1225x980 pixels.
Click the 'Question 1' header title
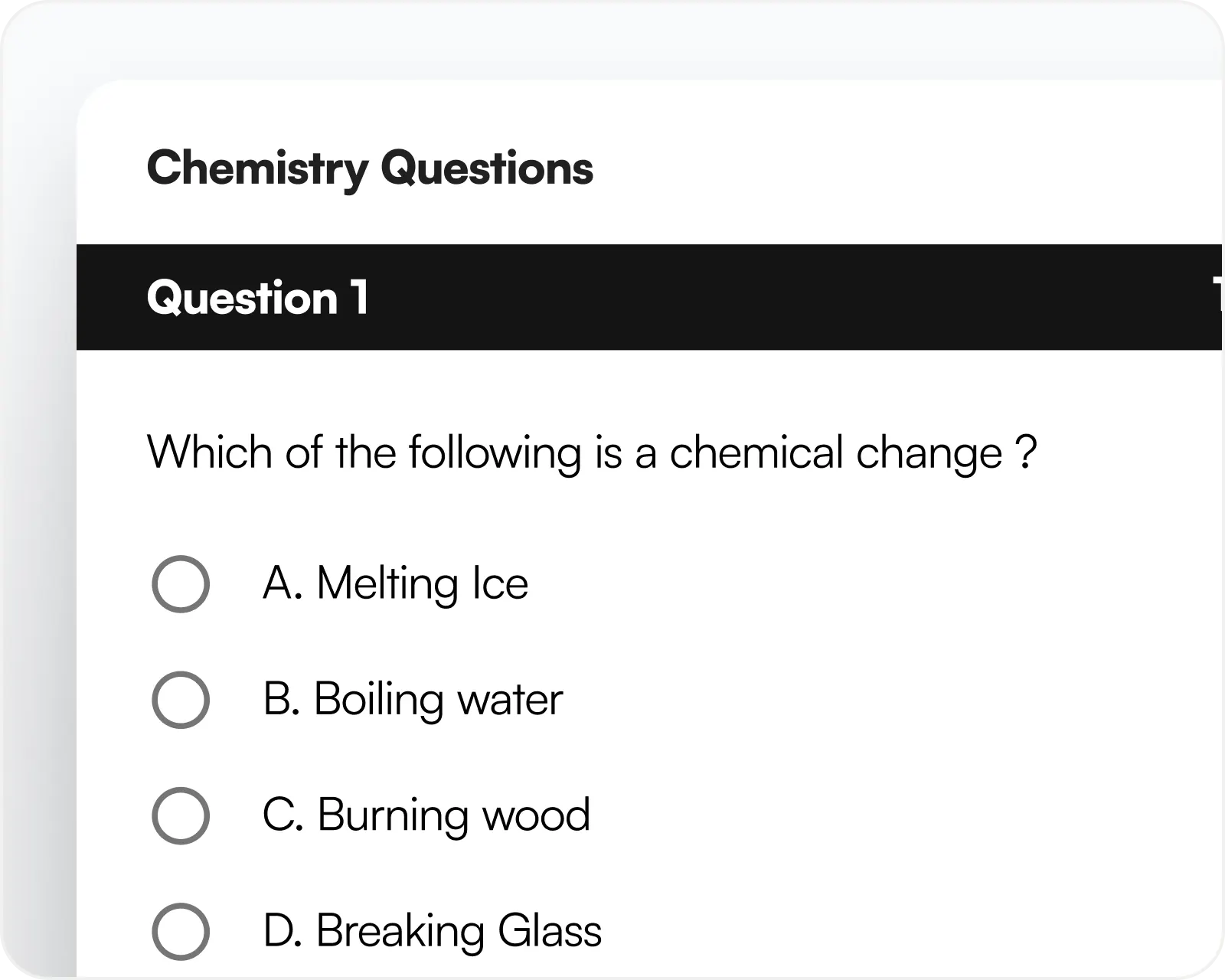coord(257,297)
